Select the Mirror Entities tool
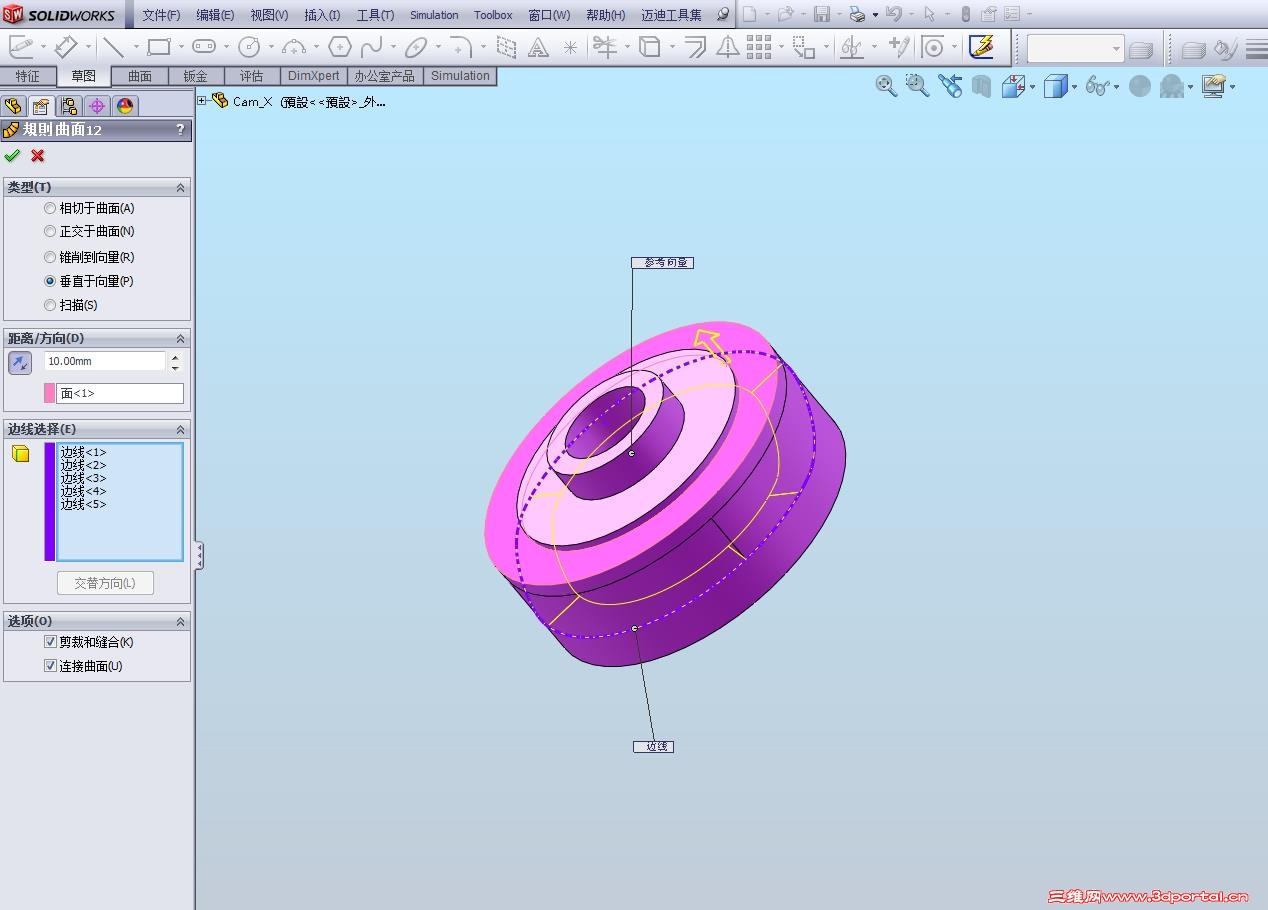This screenshot has width=1268, height=910. point(728,46)
